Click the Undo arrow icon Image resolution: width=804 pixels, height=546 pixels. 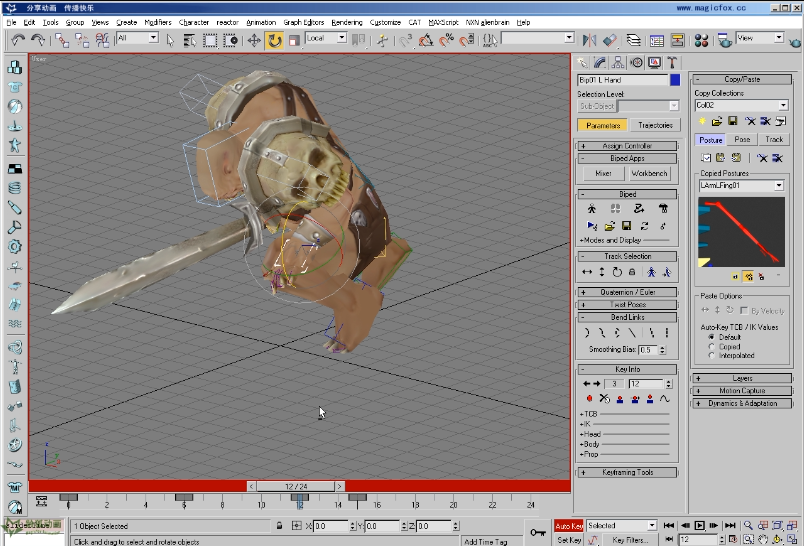pyautogui.click(x=18, y=39)
